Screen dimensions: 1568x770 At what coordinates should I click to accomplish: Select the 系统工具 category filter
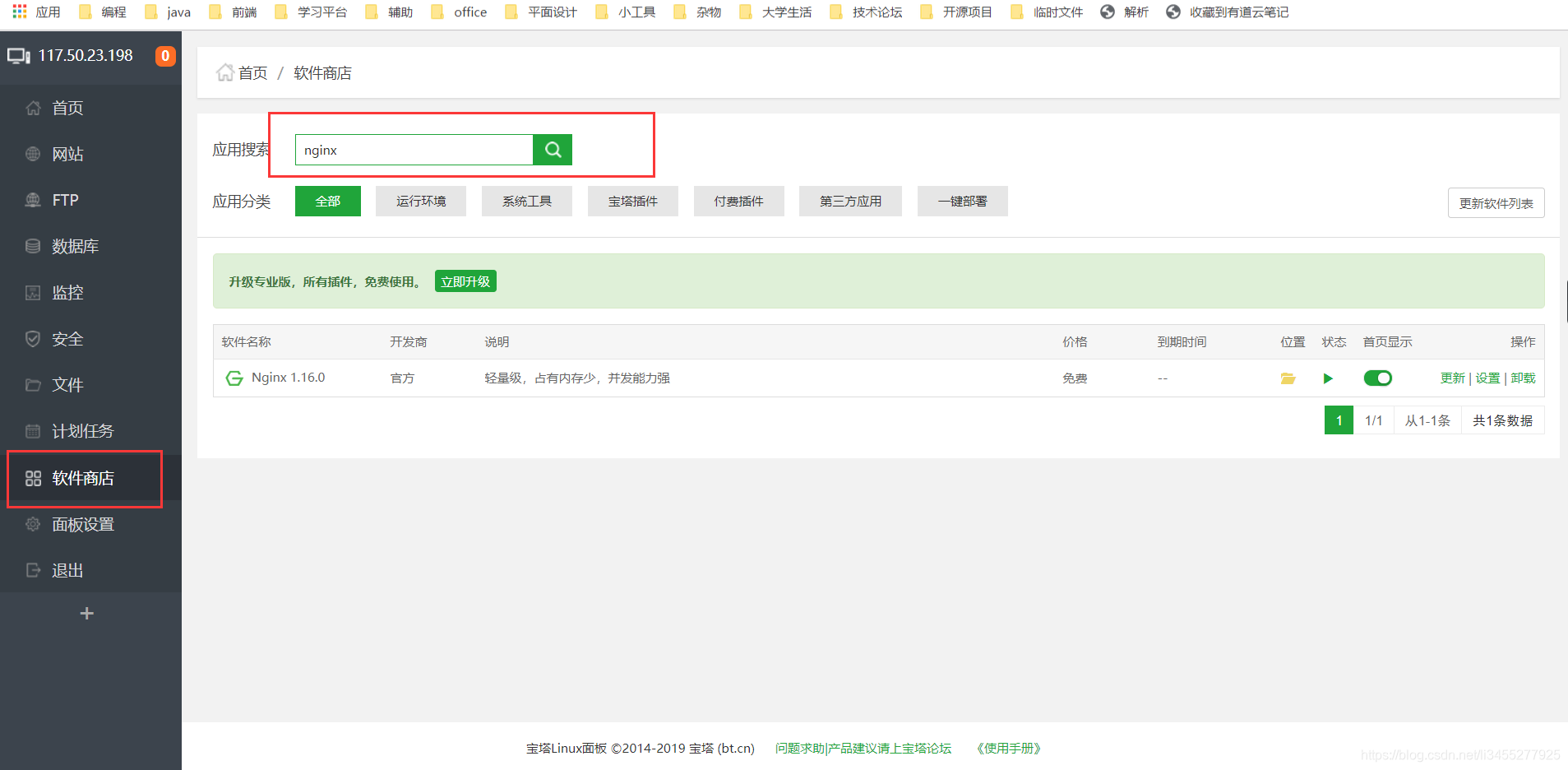point(527,201)
